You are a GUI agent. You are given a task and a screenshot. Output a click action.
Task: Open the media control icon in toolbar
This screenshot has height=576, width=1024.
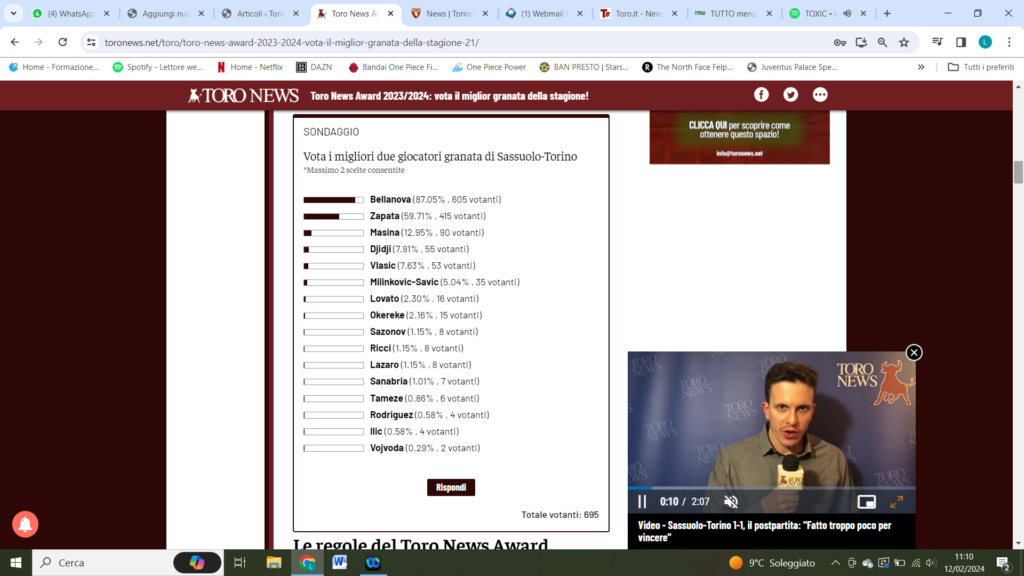(937, 42)
